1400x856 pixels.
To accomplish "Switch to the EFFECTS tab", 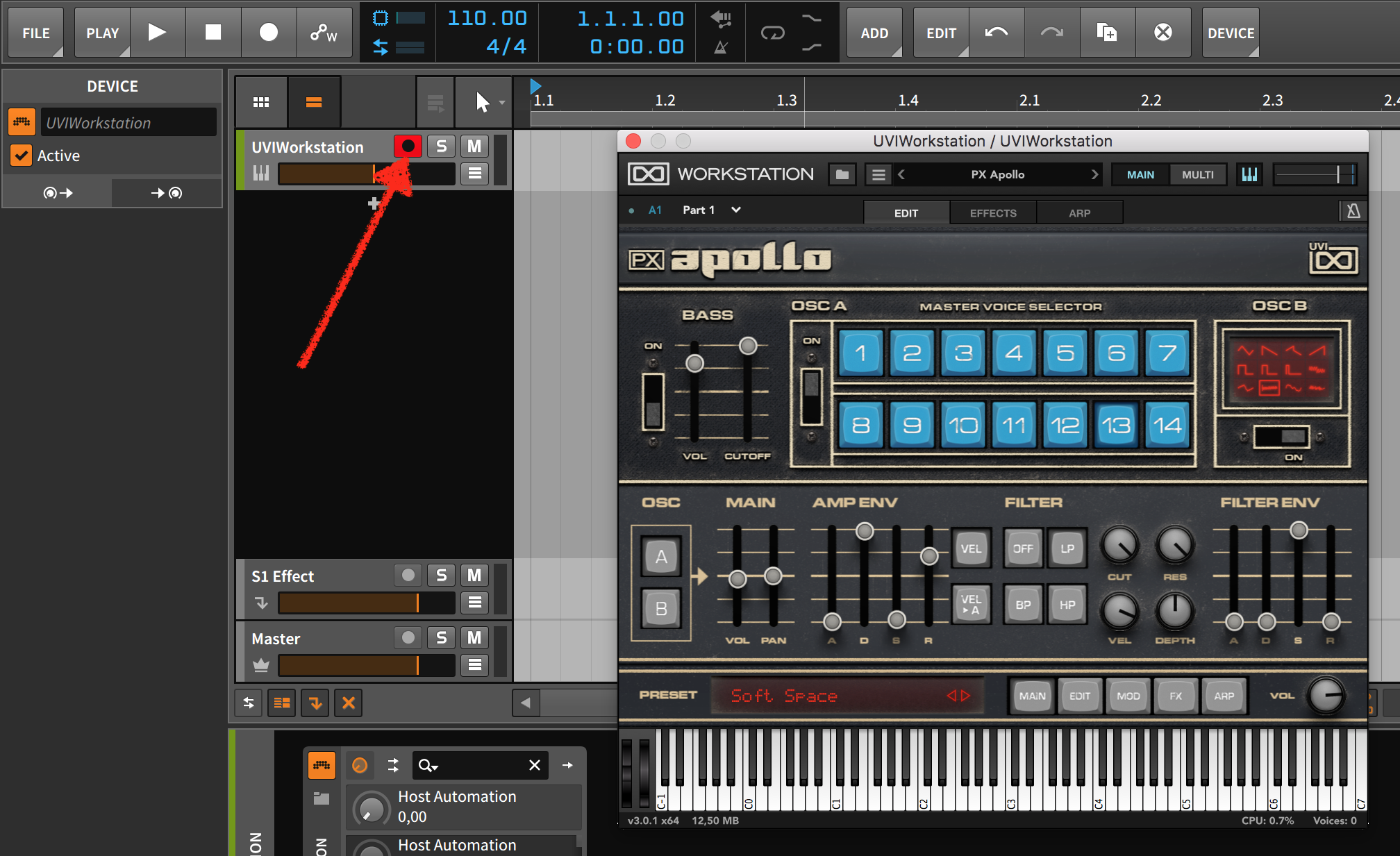I will [993, 213].
